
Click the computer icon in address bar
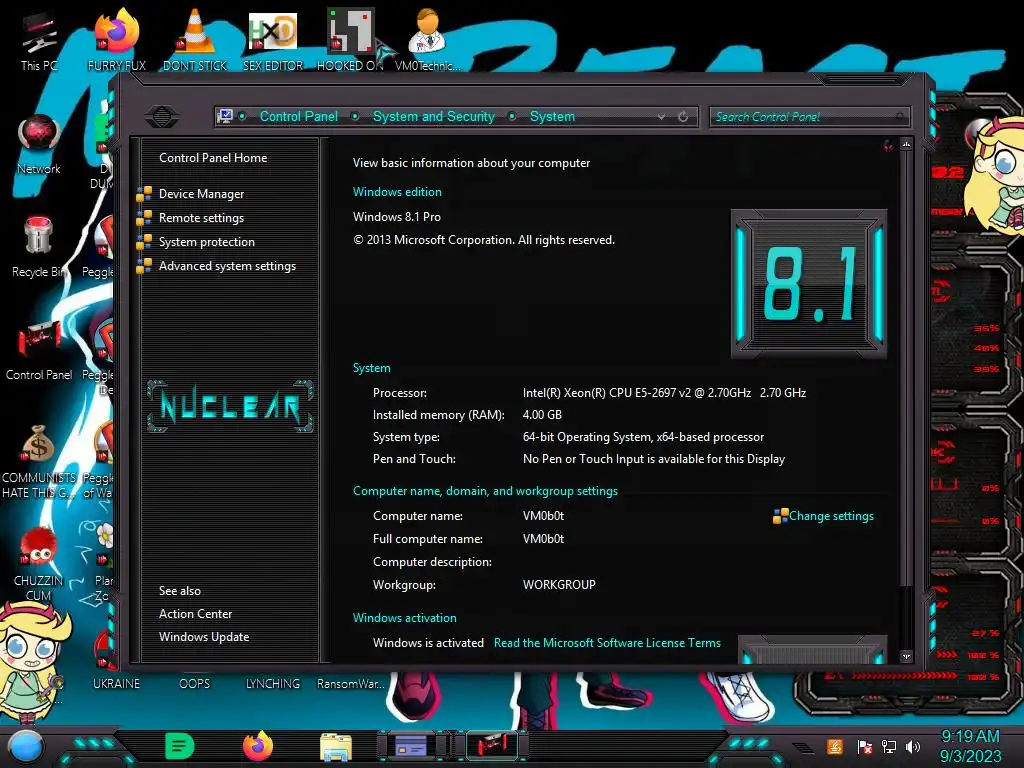(x=225, y=116)
